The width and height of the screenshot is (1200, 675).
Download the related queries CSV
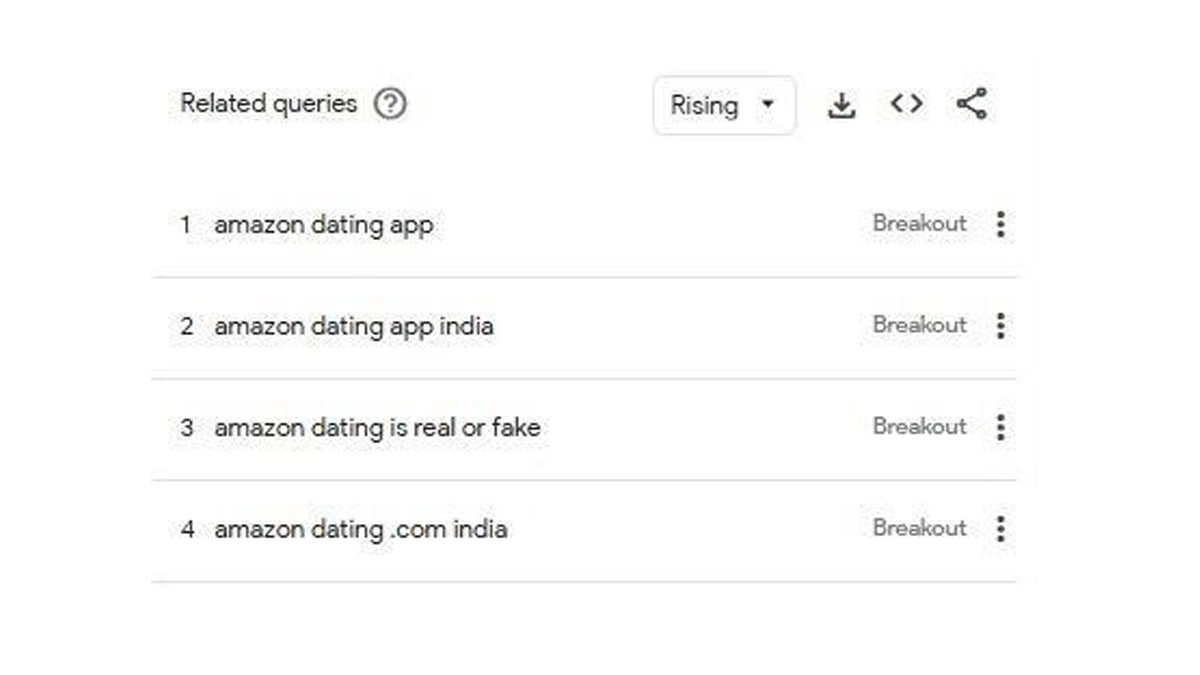tap(842, 105)
